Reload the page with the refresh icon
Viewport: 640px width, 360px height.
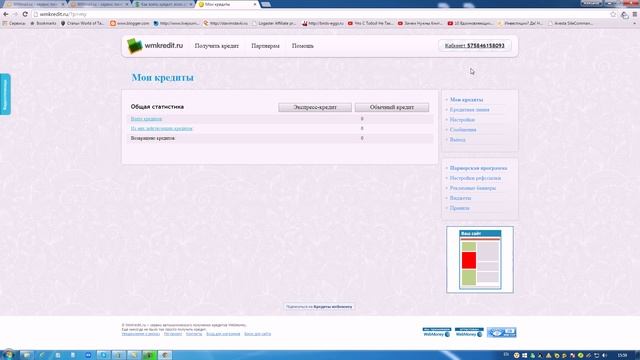click(25, 14)
